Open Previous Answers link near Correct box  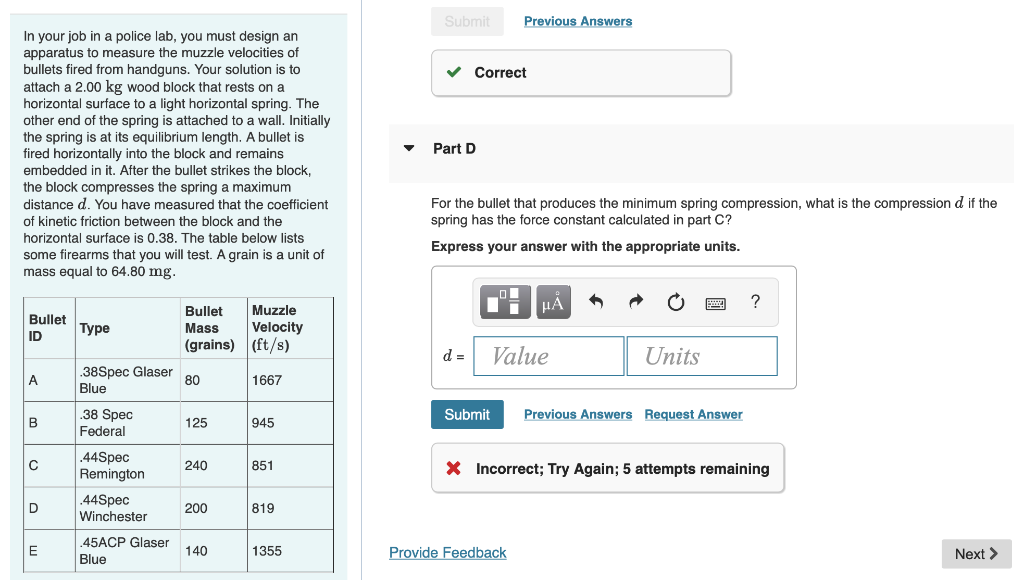(x=578, y=21)
